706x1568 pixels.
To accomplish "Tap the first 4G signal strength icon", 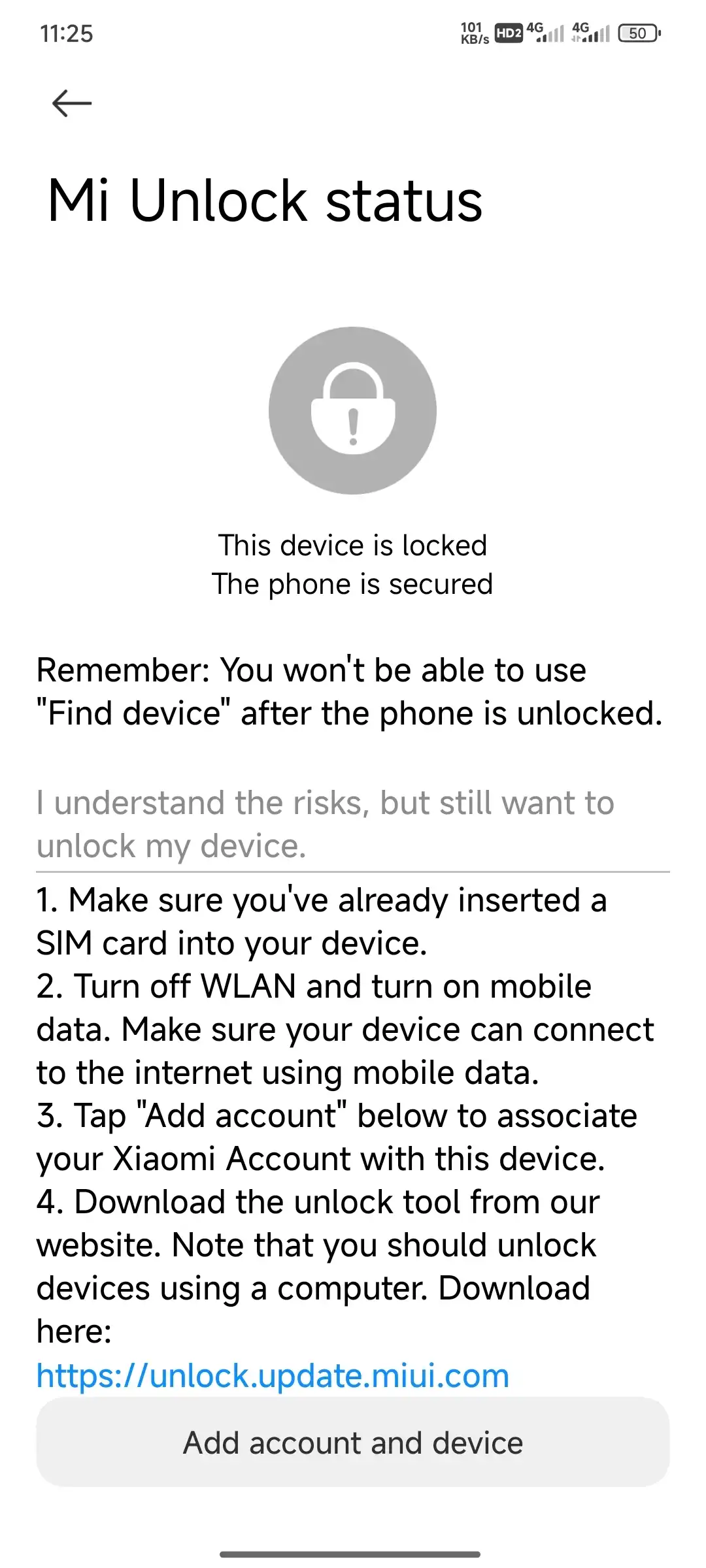I will point(545,33).
